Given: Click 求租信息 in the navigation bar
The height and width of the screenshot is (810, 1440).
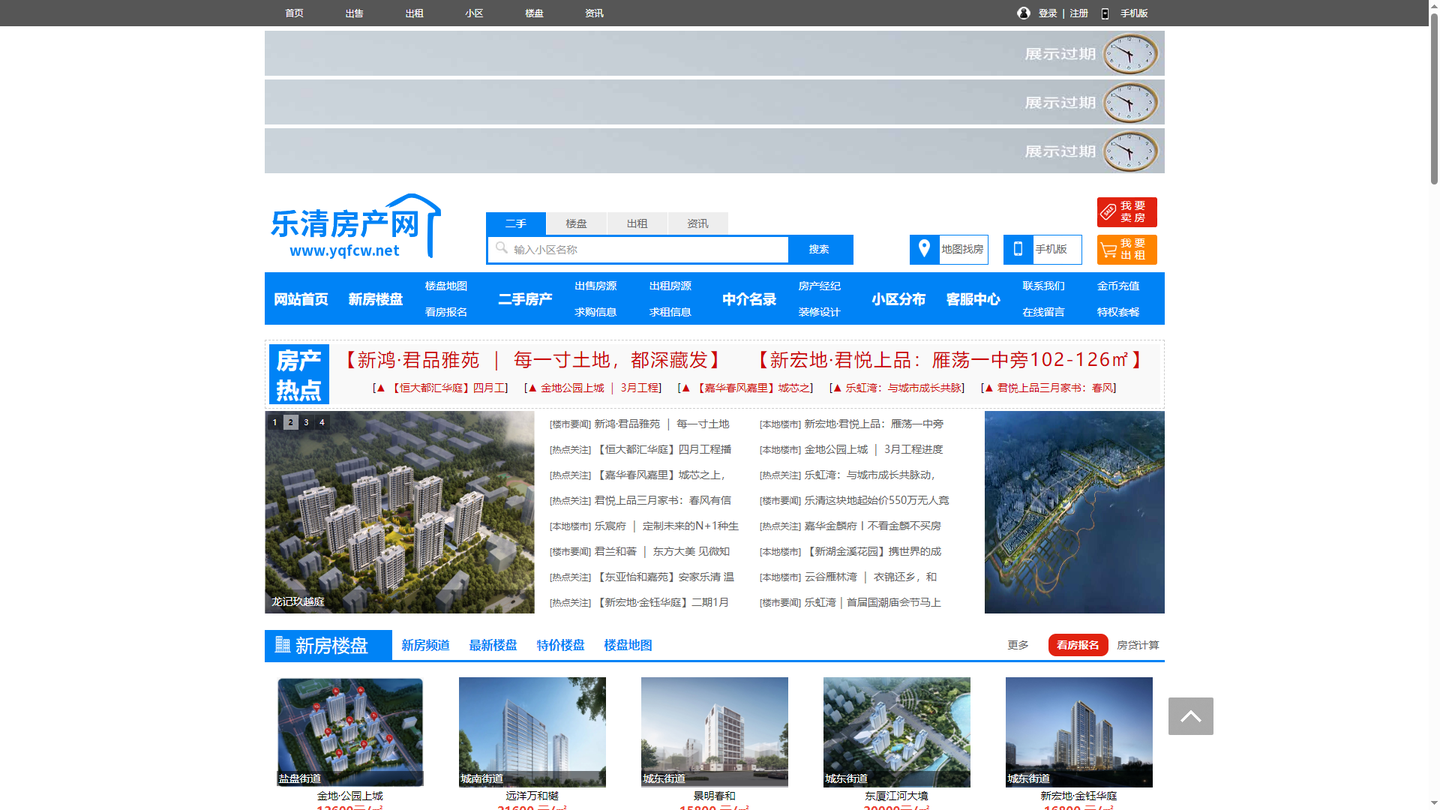Looking at the screenshot, I should click(x=670, y=312).
